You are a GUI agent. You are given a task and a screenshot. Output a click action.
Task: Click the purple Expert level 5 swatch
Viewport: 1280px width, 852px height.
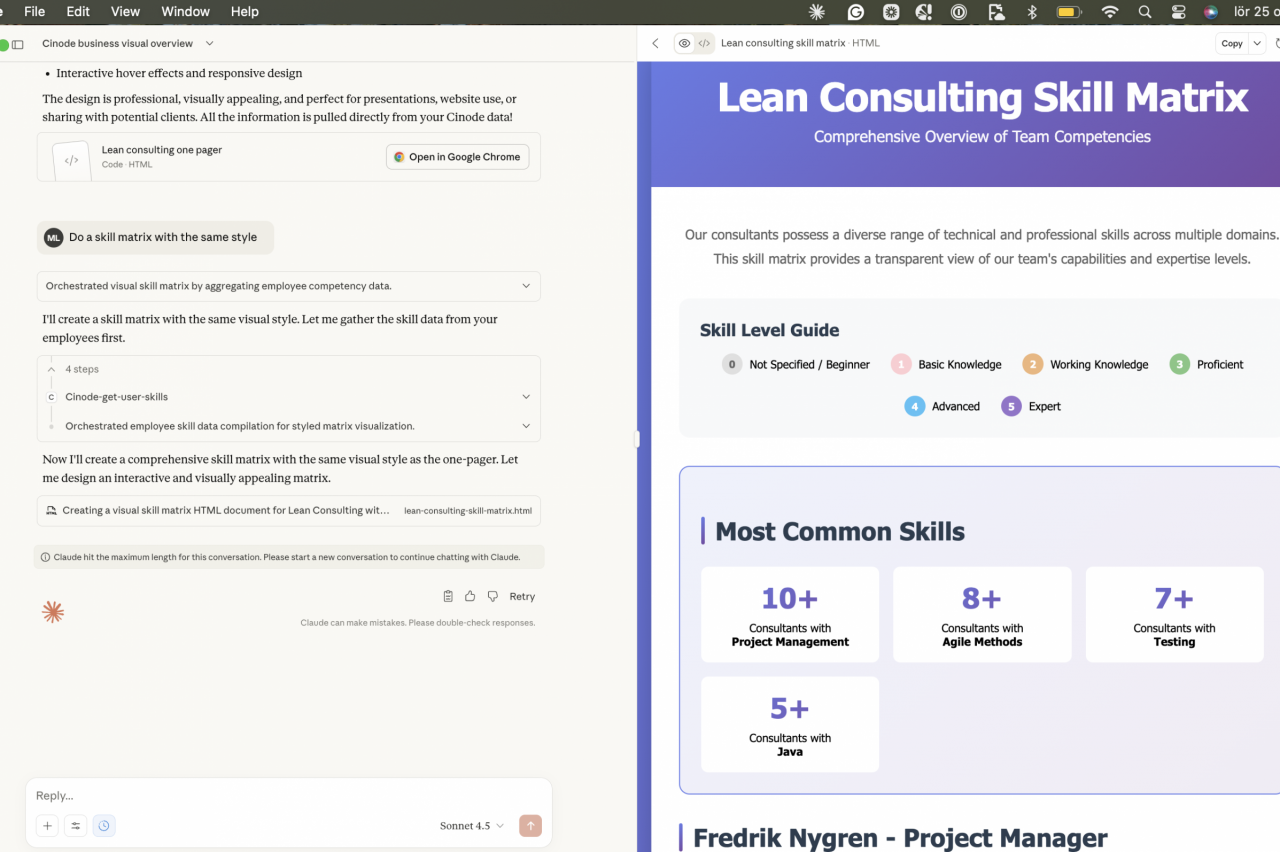pyautogui.click(x=1011, y=406)
